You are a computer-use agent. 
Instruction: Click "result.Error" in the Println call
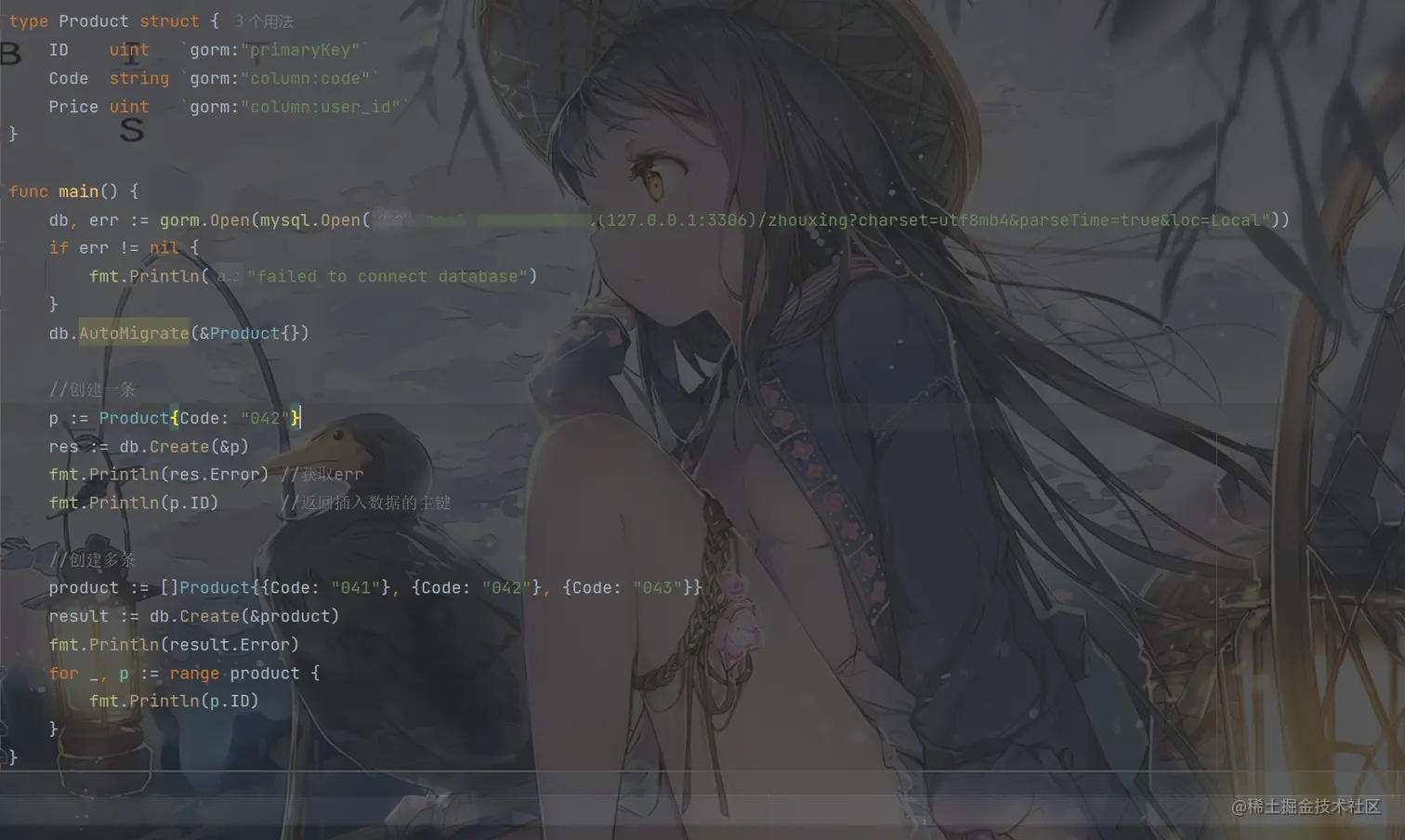pyautogui.click(x=230, y=645)
